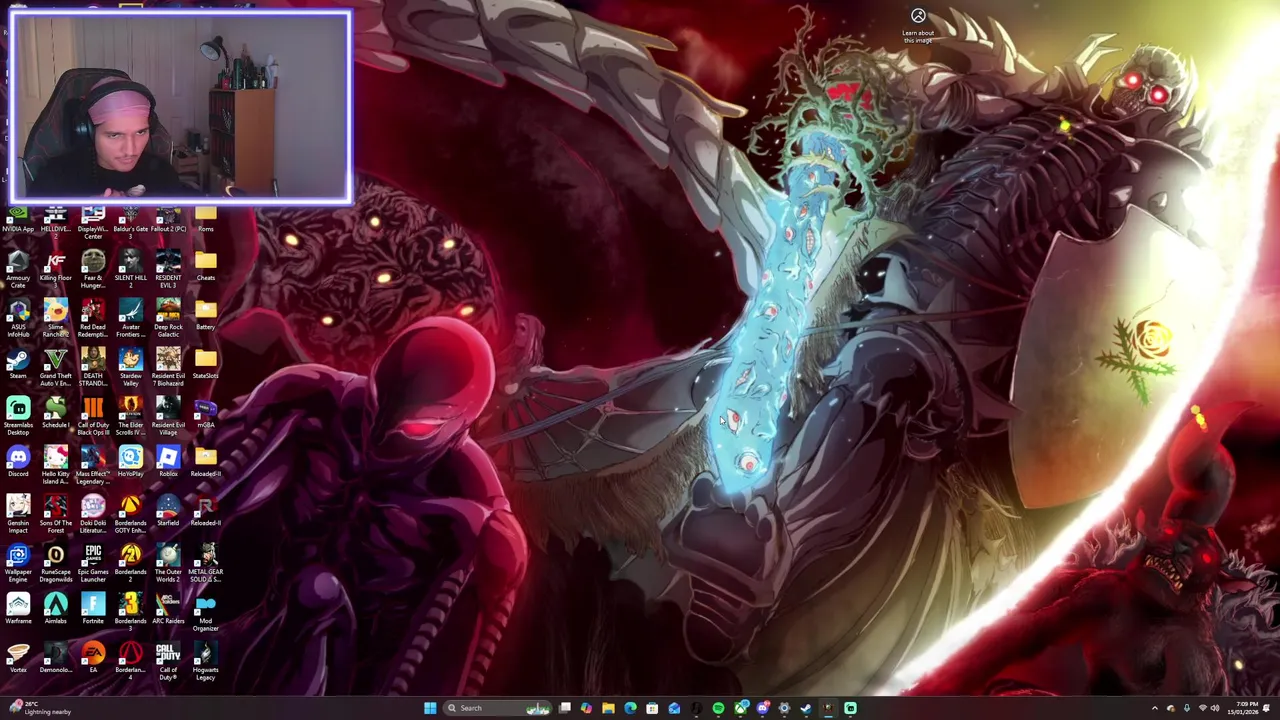
Task: Select METAL GEAR SOLID icon
Action: (205, 563)
